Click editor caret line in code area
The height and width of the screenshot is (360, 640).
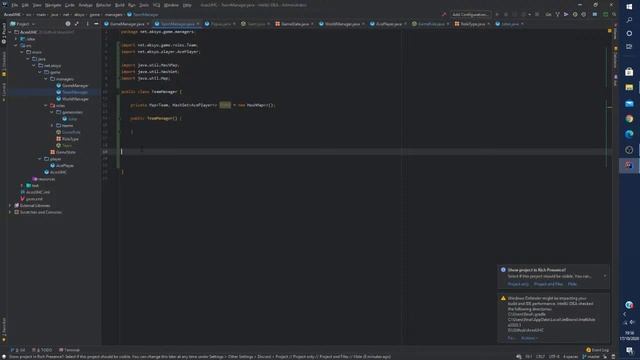coord(363,151)
